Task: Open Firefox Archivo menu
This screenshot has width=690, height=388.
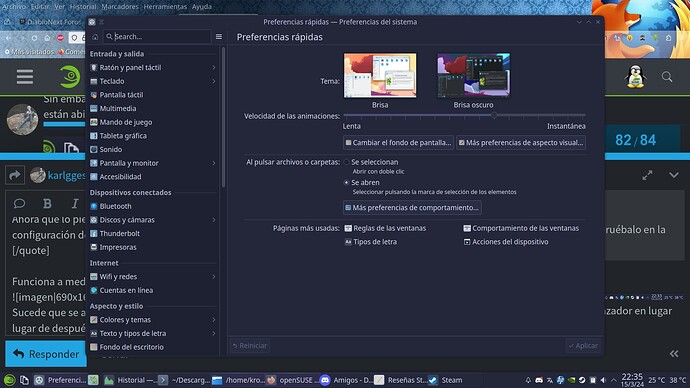Action: click(x=14, y=7)
